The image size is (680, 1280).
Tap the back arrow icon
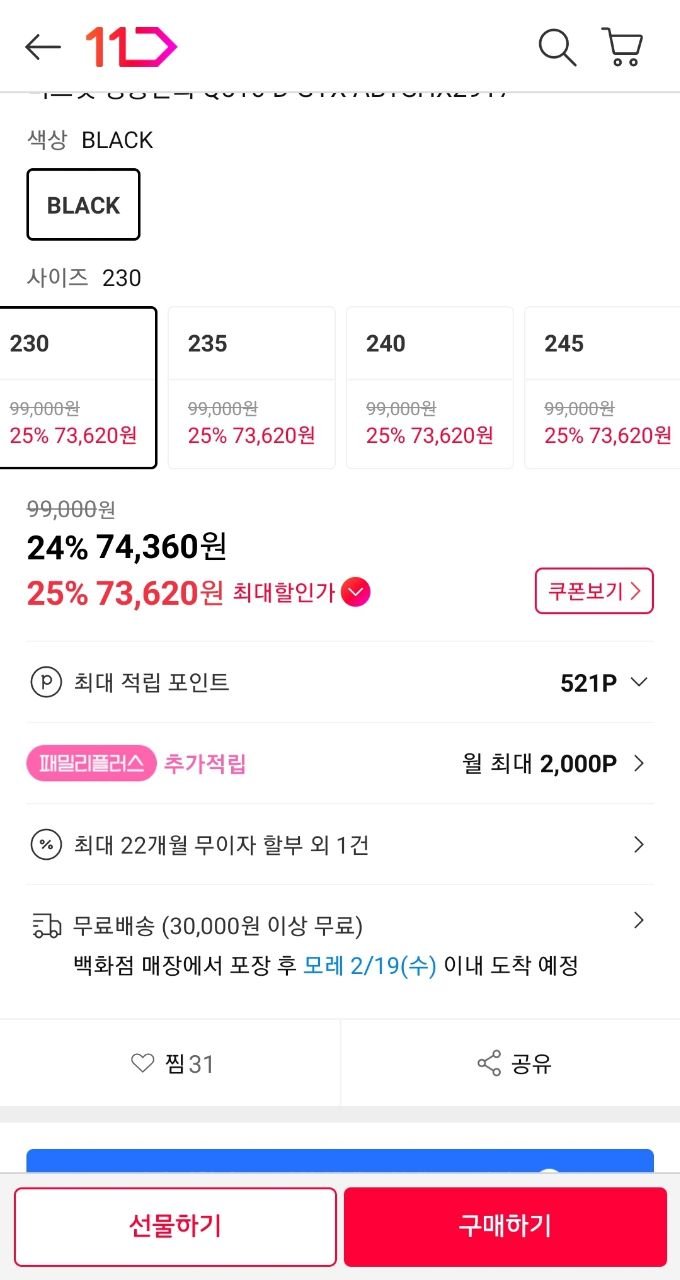coord(43,47)
